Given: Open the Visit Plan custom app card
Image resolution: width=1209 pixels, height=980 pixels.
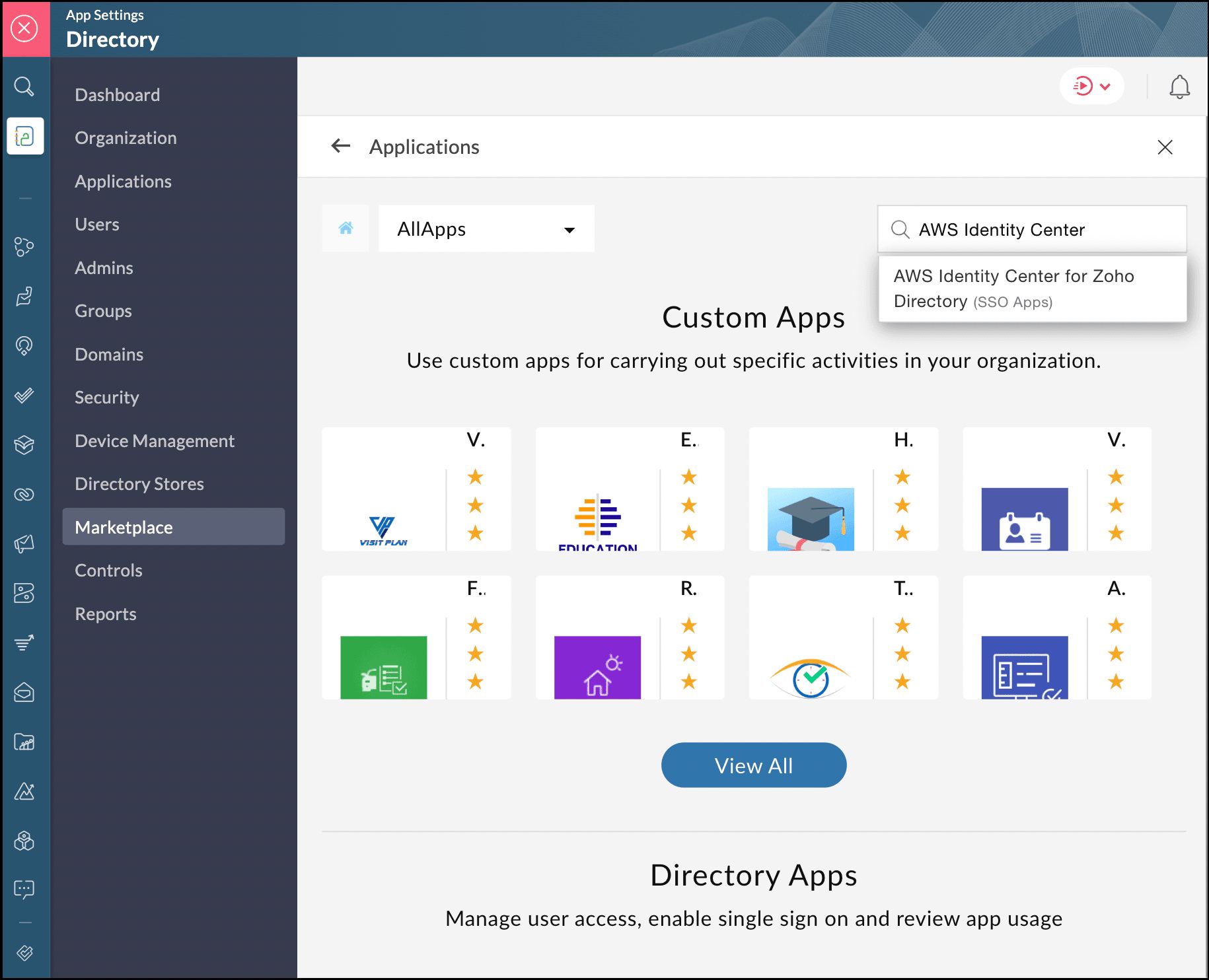Looking at the screenshot, I should coord(416,489).
